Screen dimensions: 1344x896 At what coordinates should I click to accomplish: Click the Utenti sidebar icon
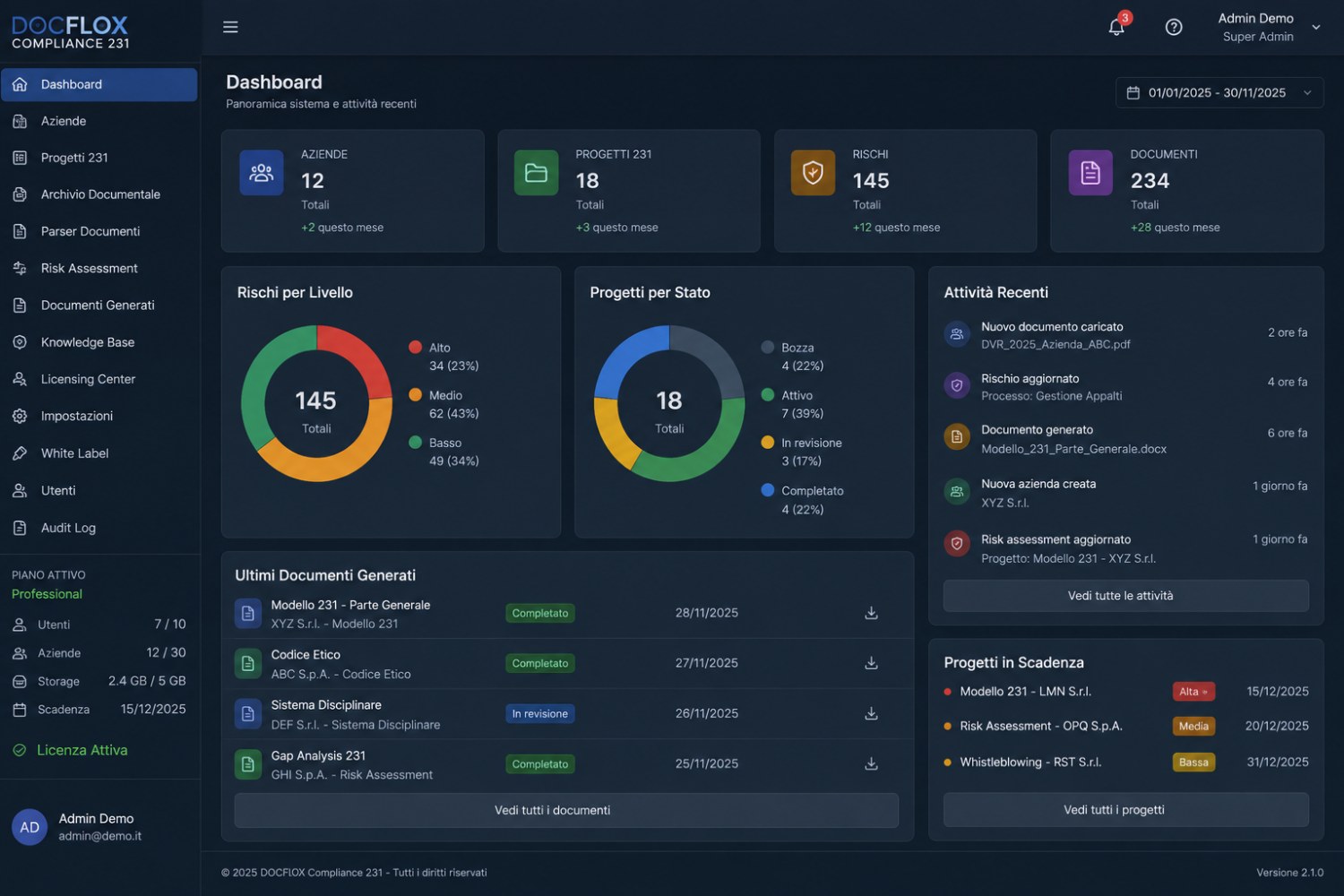click(20, 490)
